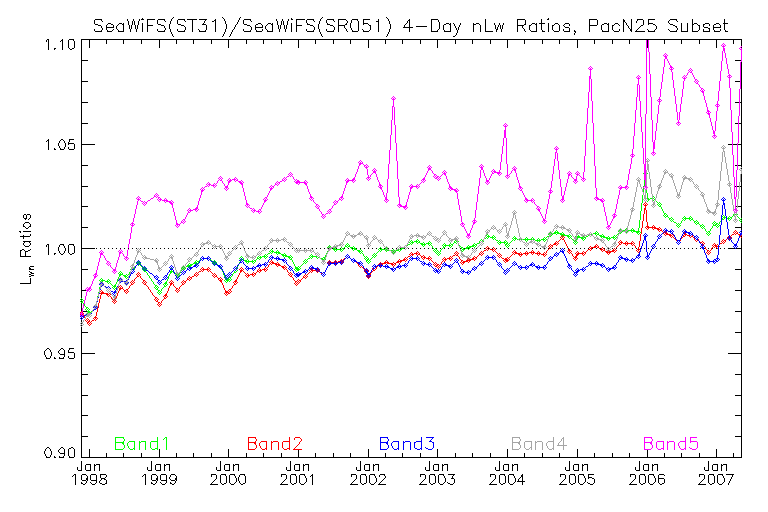Click the Band5 magenta peak at Jan 2004

coord(505,125)
